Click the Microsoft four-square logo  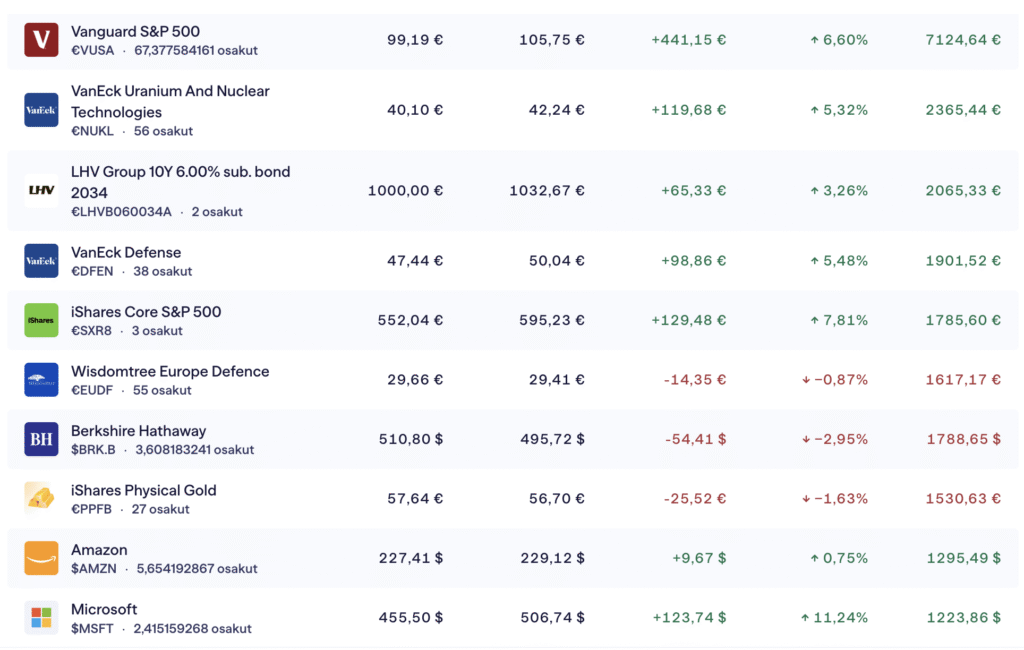point(41,617)
